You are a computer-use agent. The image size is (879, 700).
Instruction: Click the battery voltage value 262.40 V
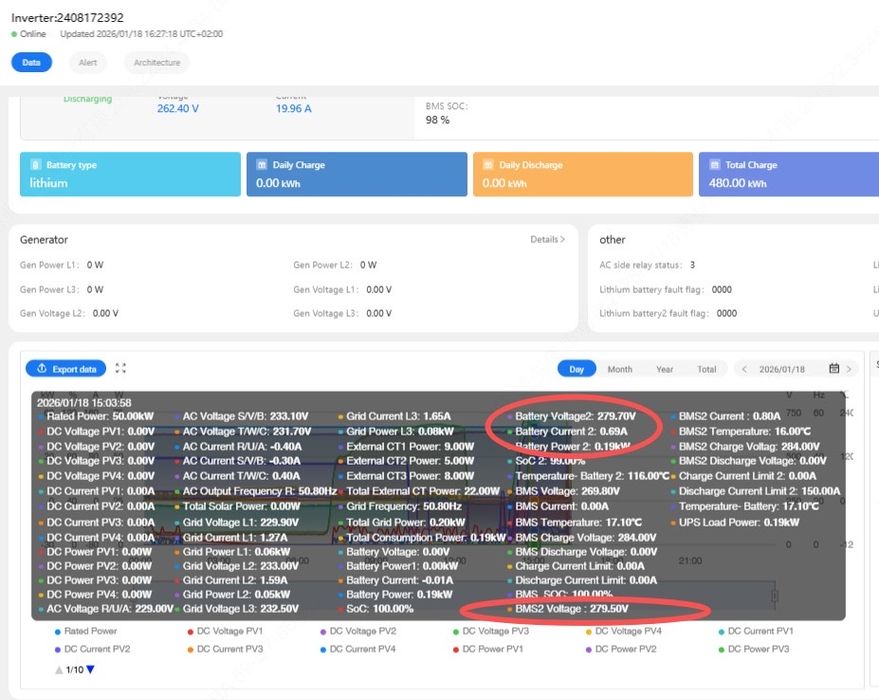178,109
